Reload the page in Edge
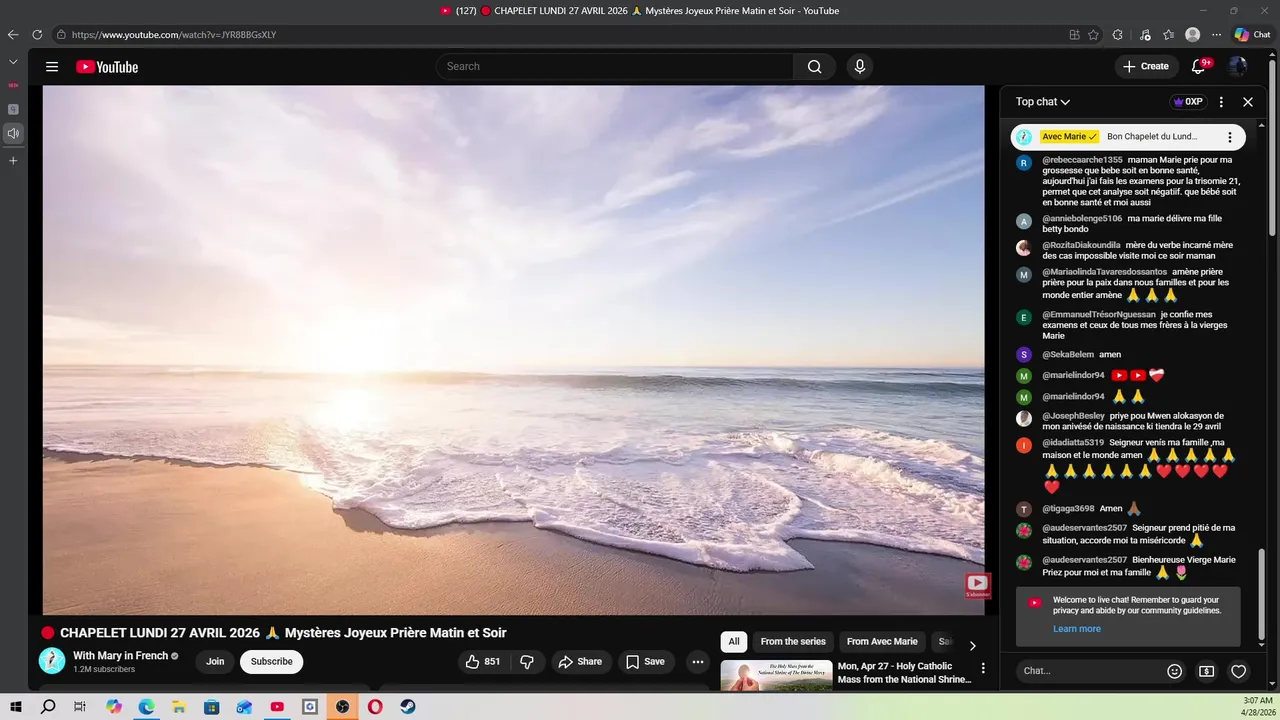Screen dimensions: 1280x720 pyautogui.click(x=37, y=34)
